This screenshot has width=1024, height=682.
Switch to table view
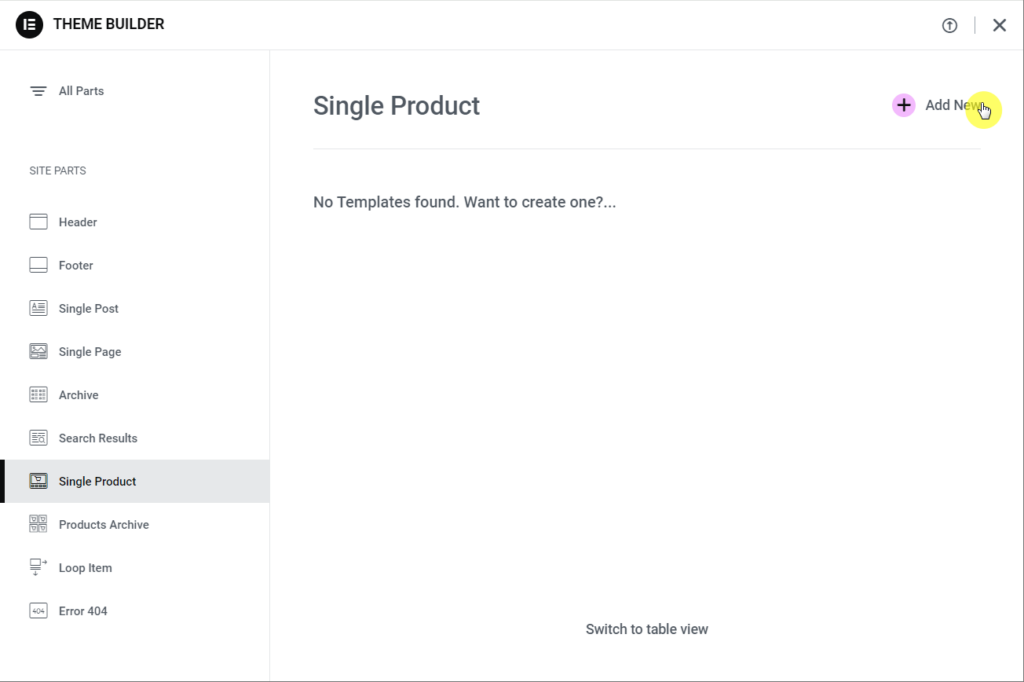[647, 629]
